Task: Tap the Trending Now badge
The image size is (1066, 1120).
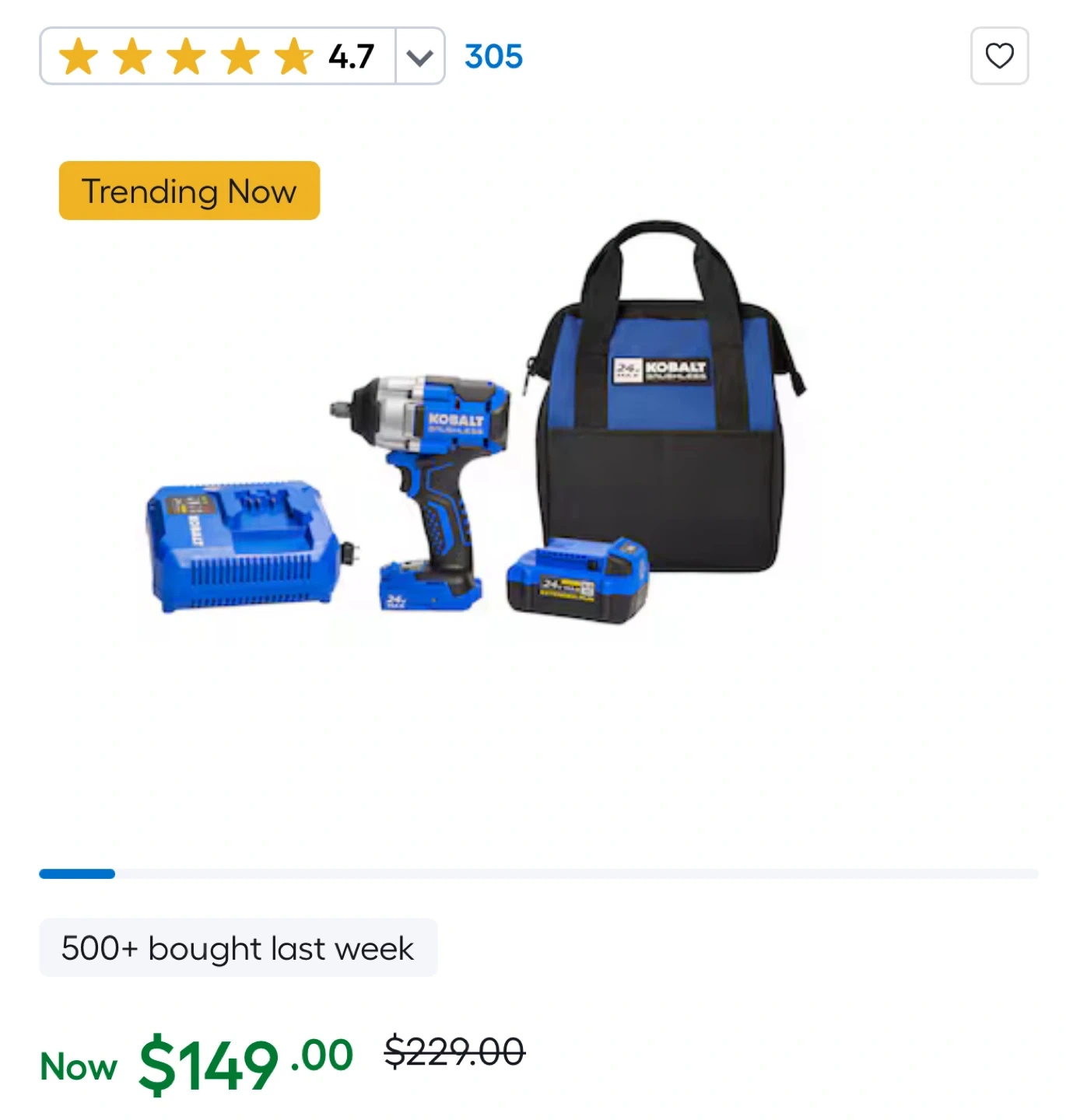Action: (x=189, y=191)
